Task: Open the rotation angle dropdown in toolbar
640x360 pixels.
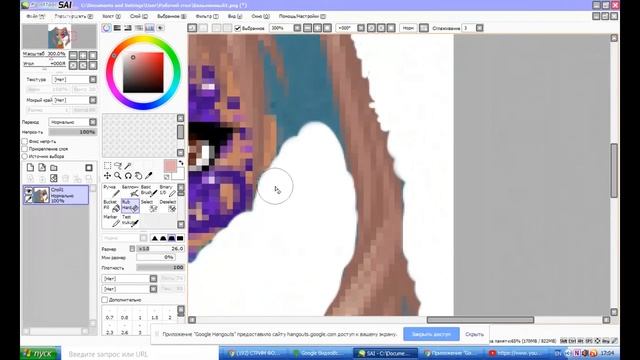Action: coord(361,28)
